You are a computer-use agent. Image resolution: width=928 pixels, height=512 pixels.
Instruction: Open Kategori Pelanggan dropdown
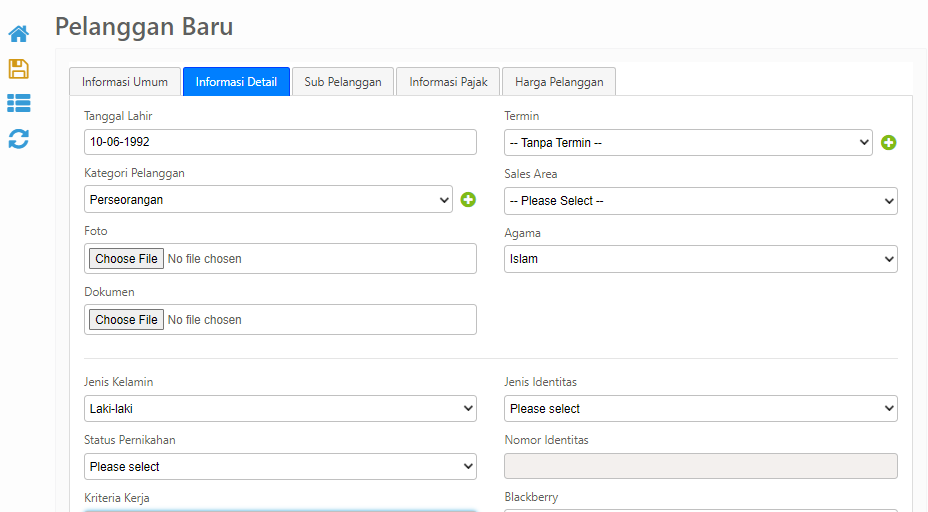point(268,200)
